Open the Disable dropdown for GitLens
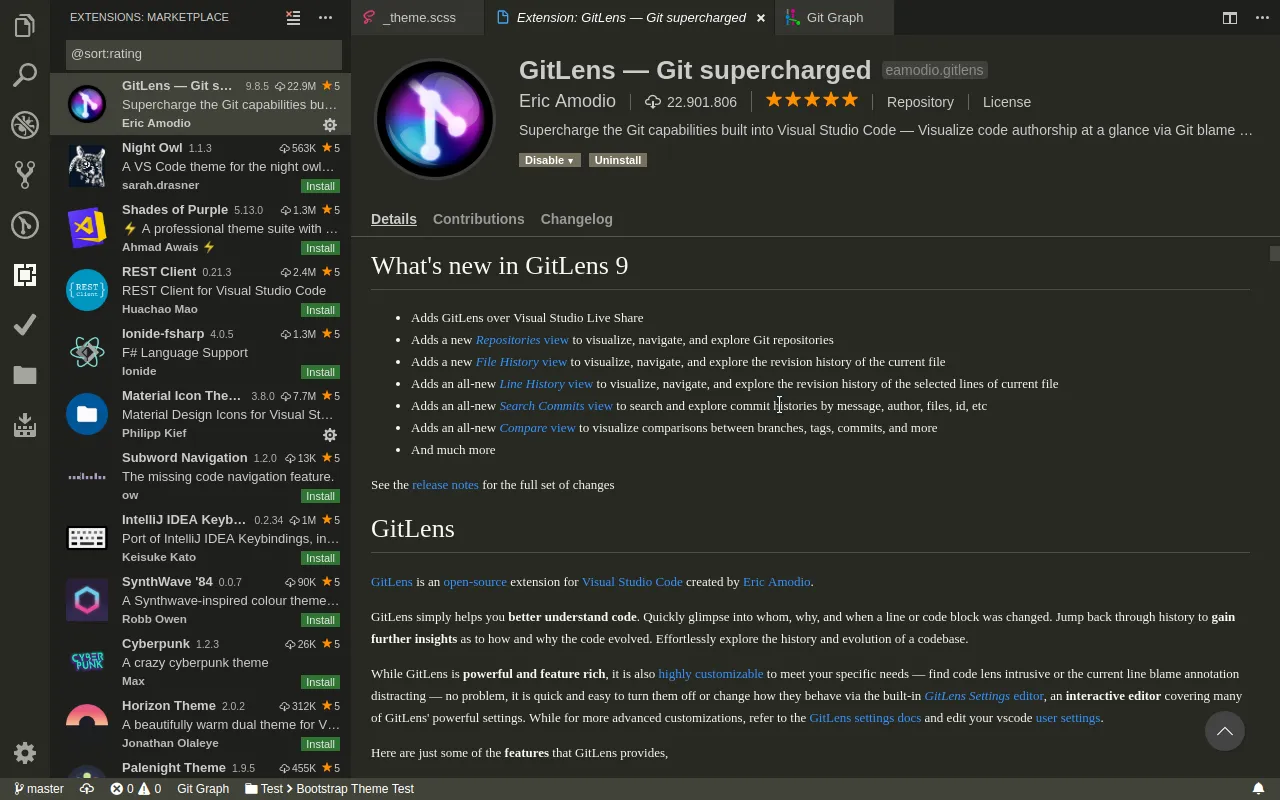The width and height of the screenshot is (1280, 800). tap(549, 160)
